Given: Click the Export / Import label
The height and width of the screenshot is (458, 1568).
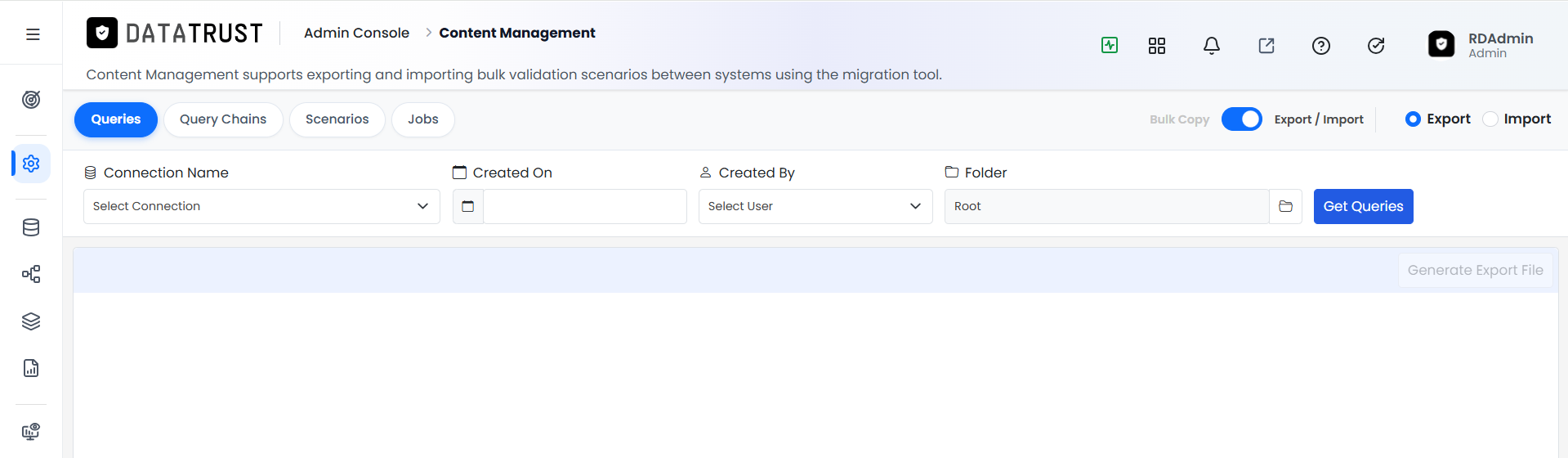Looking at the screenshot, I should 1319,119.
